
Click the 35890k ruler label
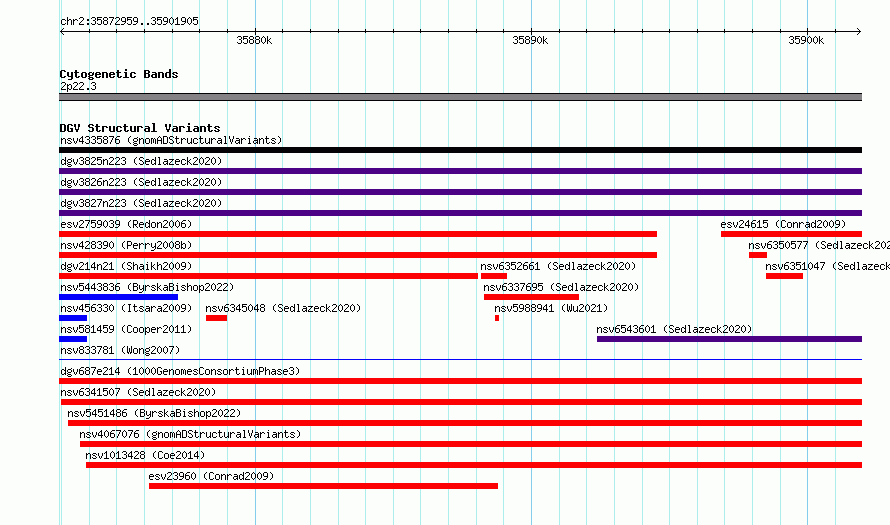pos(530,40)
